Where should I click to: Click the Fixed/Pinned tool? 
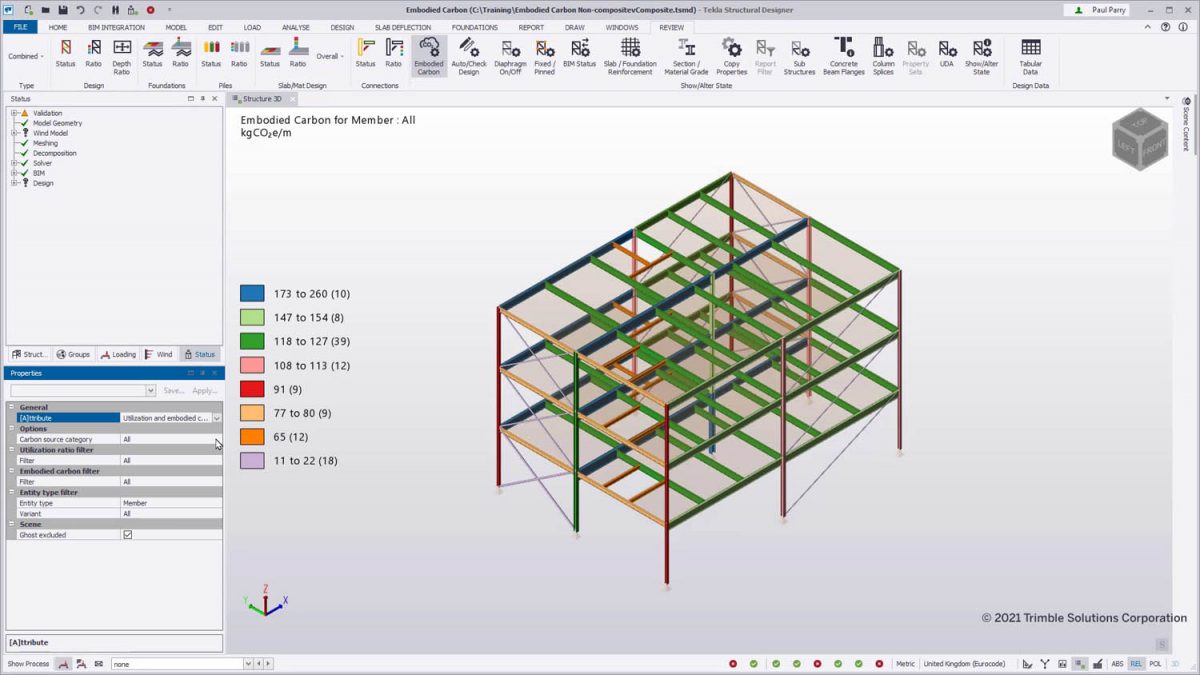545,57
